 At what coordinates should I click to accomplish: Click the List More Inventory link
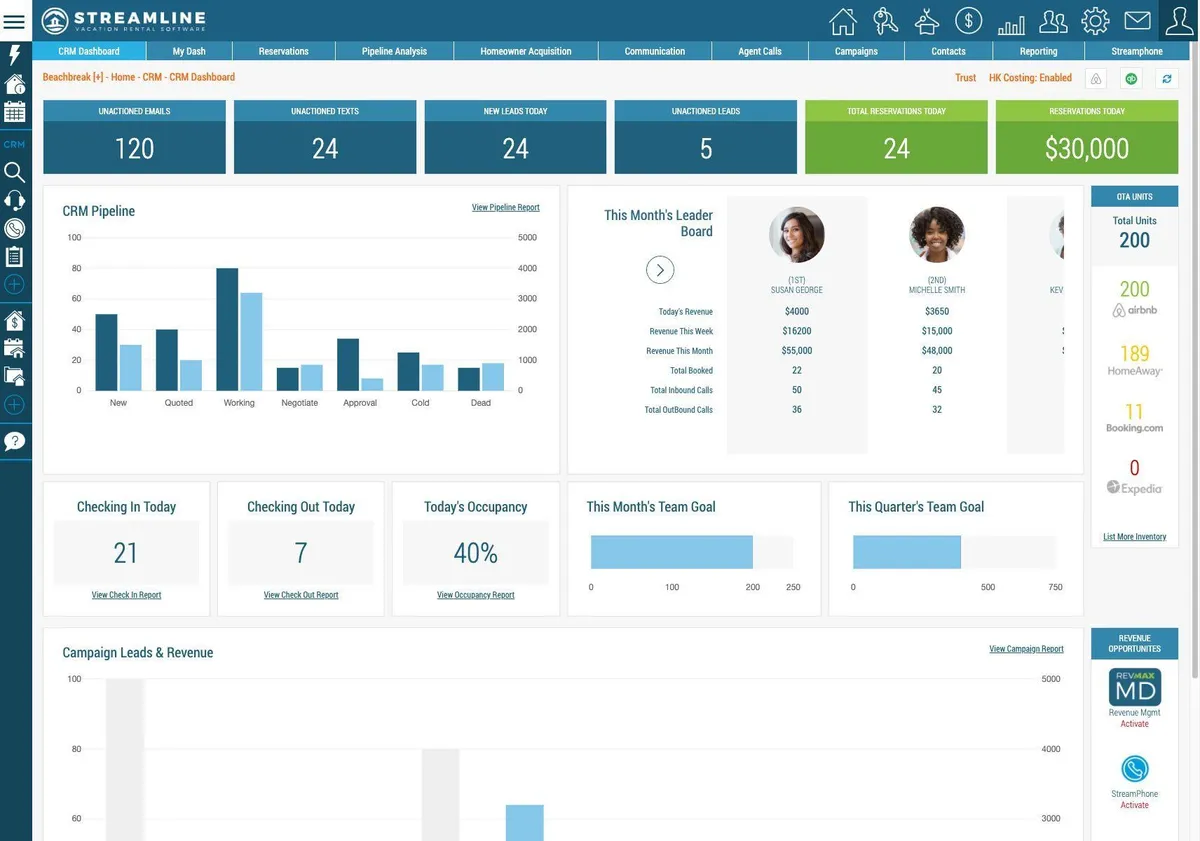tap(1135, 537)
